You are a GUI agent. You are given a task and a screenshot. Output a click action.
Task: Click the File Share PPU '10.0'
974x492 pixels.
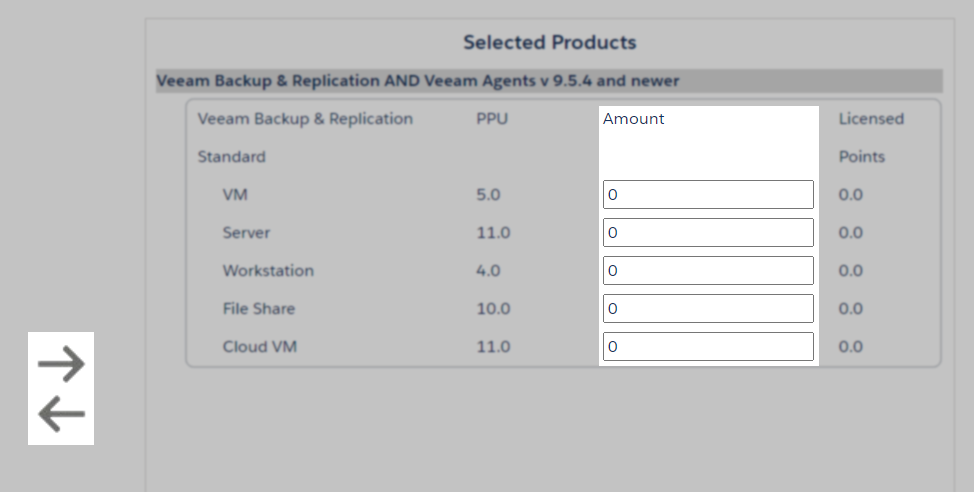493,308
